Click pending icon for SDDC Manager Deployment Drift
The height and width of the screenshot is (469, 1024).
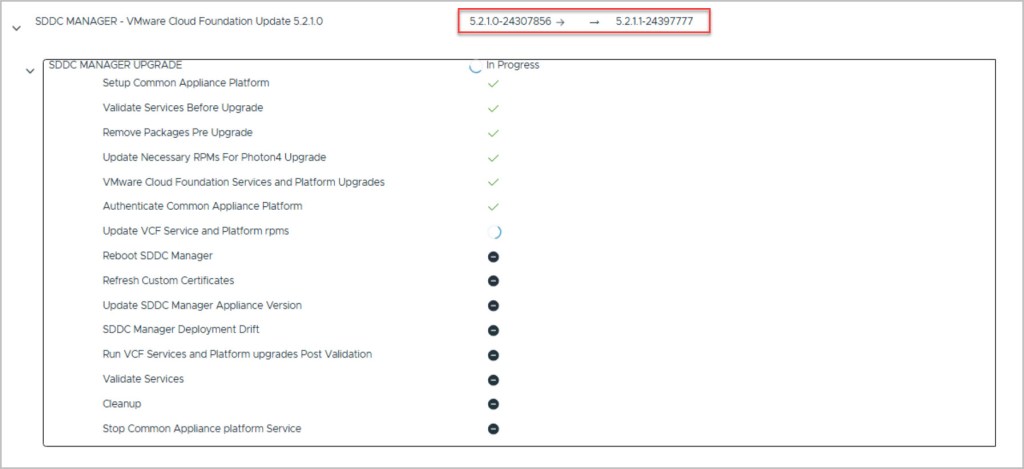(x=493, y=330)
